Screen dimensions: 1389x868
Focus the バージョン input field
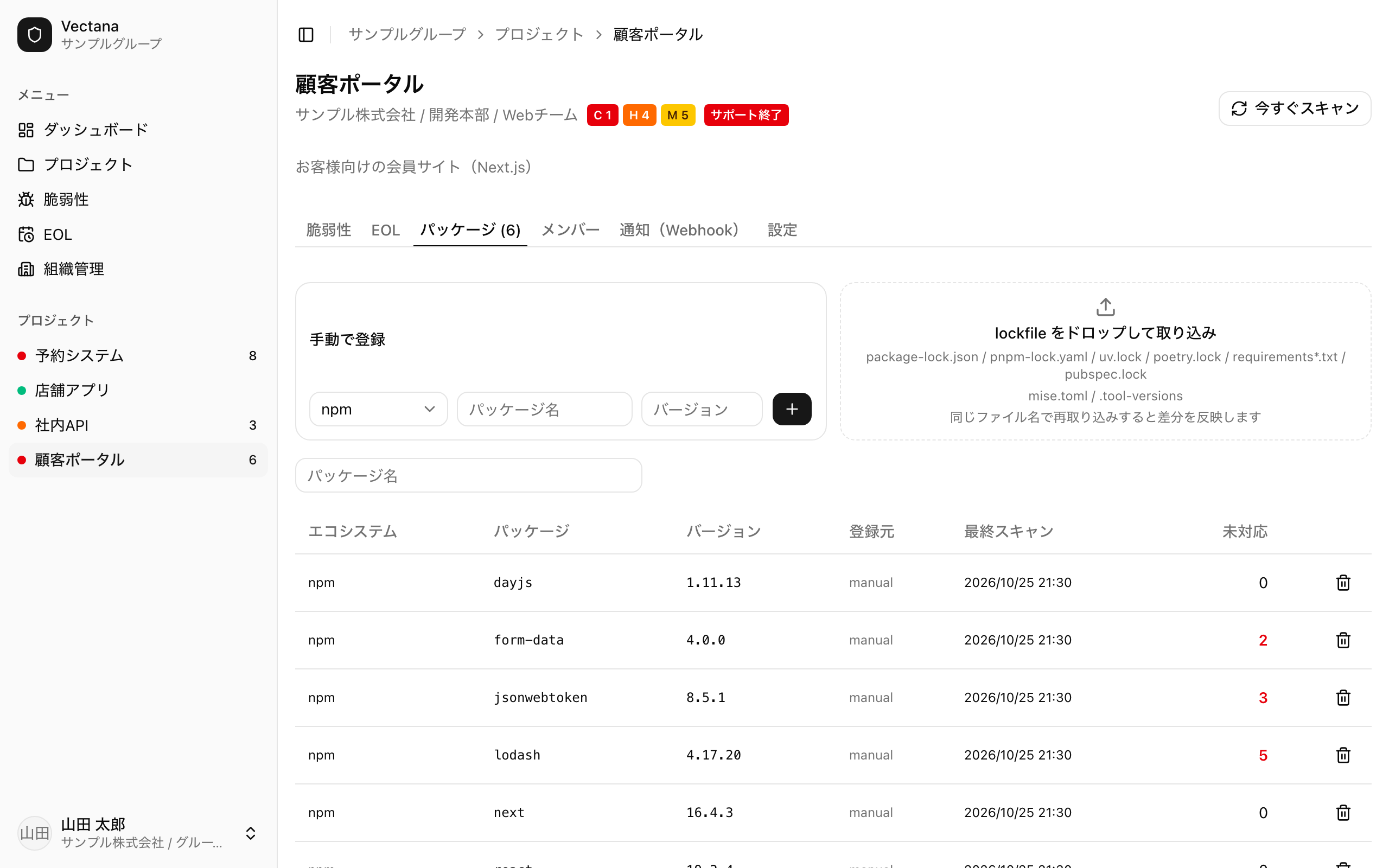click(702, 409)
